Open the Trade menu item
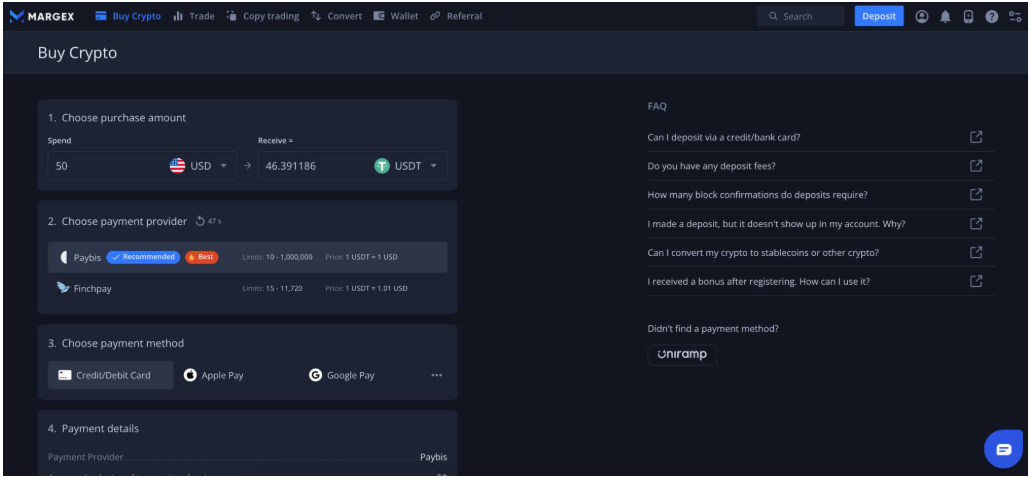 (194, 16)
